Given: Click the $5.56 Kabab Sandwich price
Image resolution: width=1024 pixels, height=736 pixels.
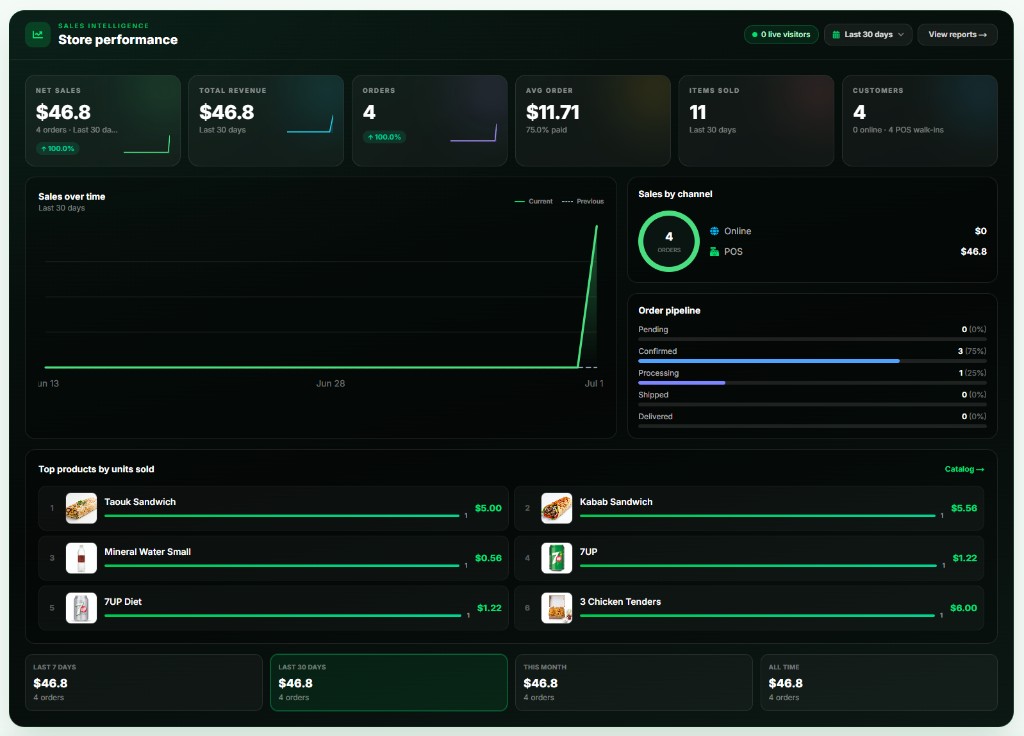Looking at the screenshot, I should tap(964, 508).
